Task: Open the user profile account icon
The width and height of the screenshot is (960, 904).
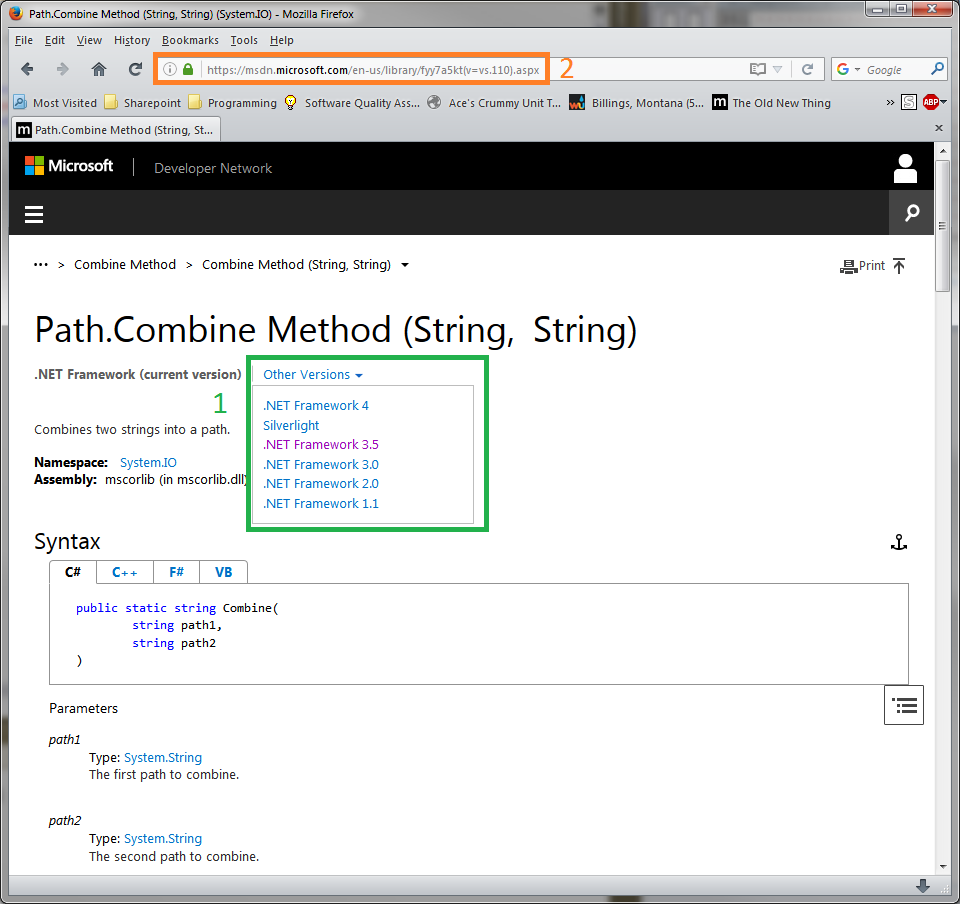Action: 905,168
